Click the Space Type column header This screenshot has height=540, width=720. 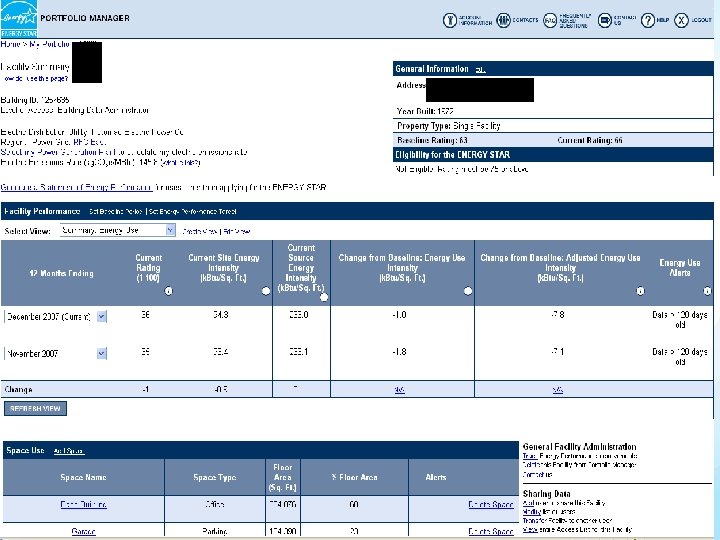click(214, 478)
